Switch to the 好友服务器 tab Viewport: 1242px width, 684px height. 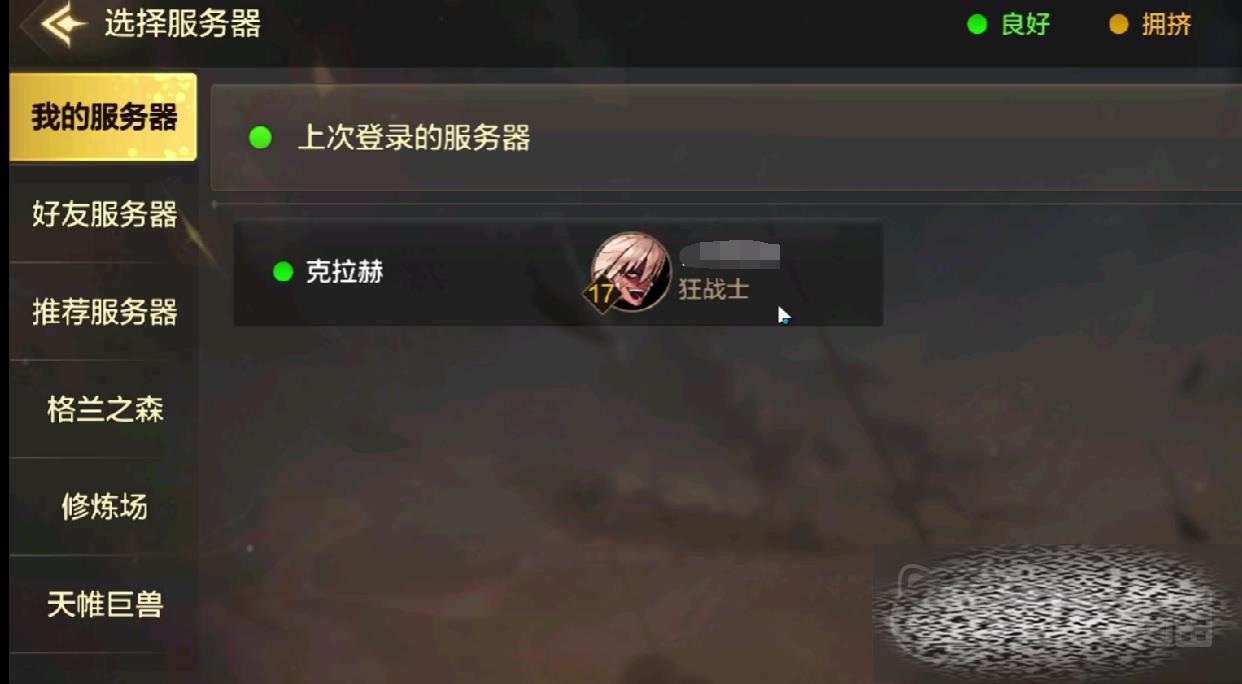[x=104, y=214]
